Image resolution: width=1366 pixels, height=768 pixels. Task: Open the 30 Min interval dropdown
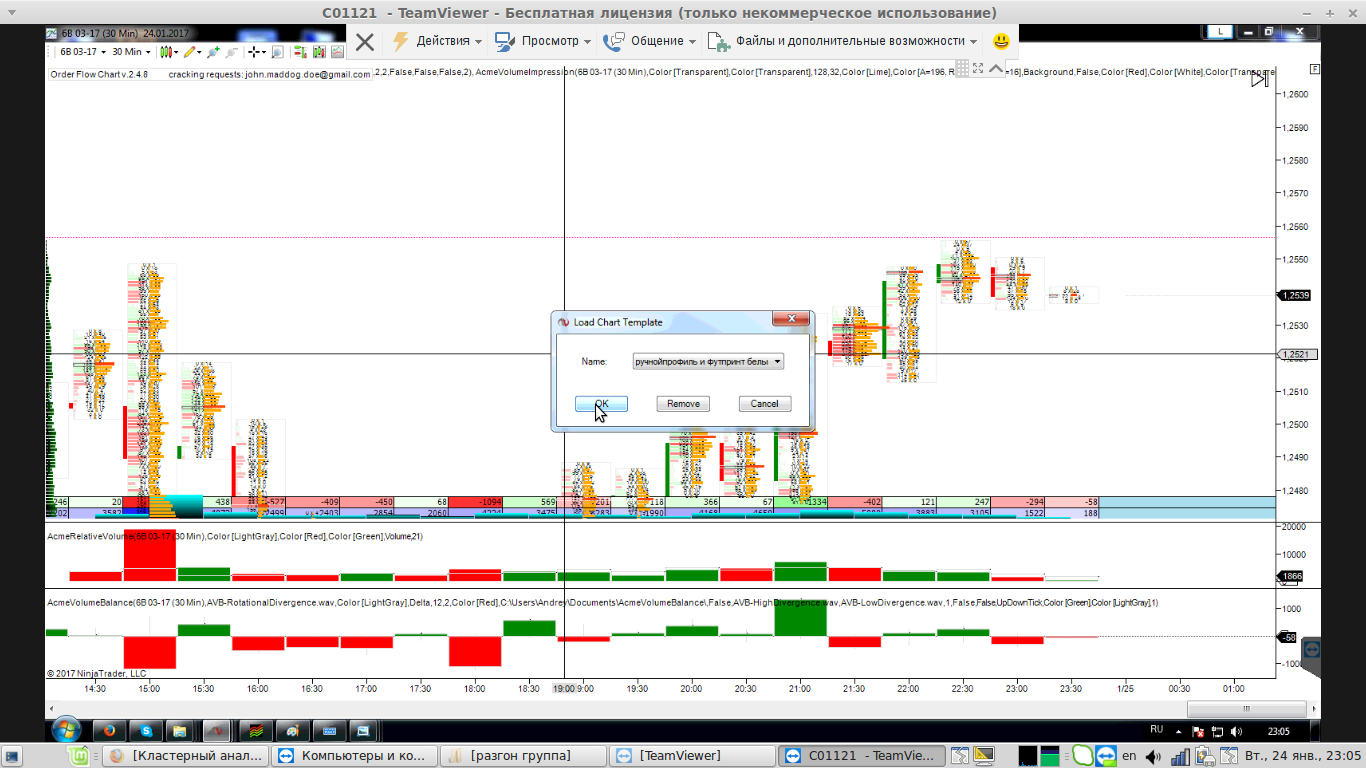click(131, 51)
